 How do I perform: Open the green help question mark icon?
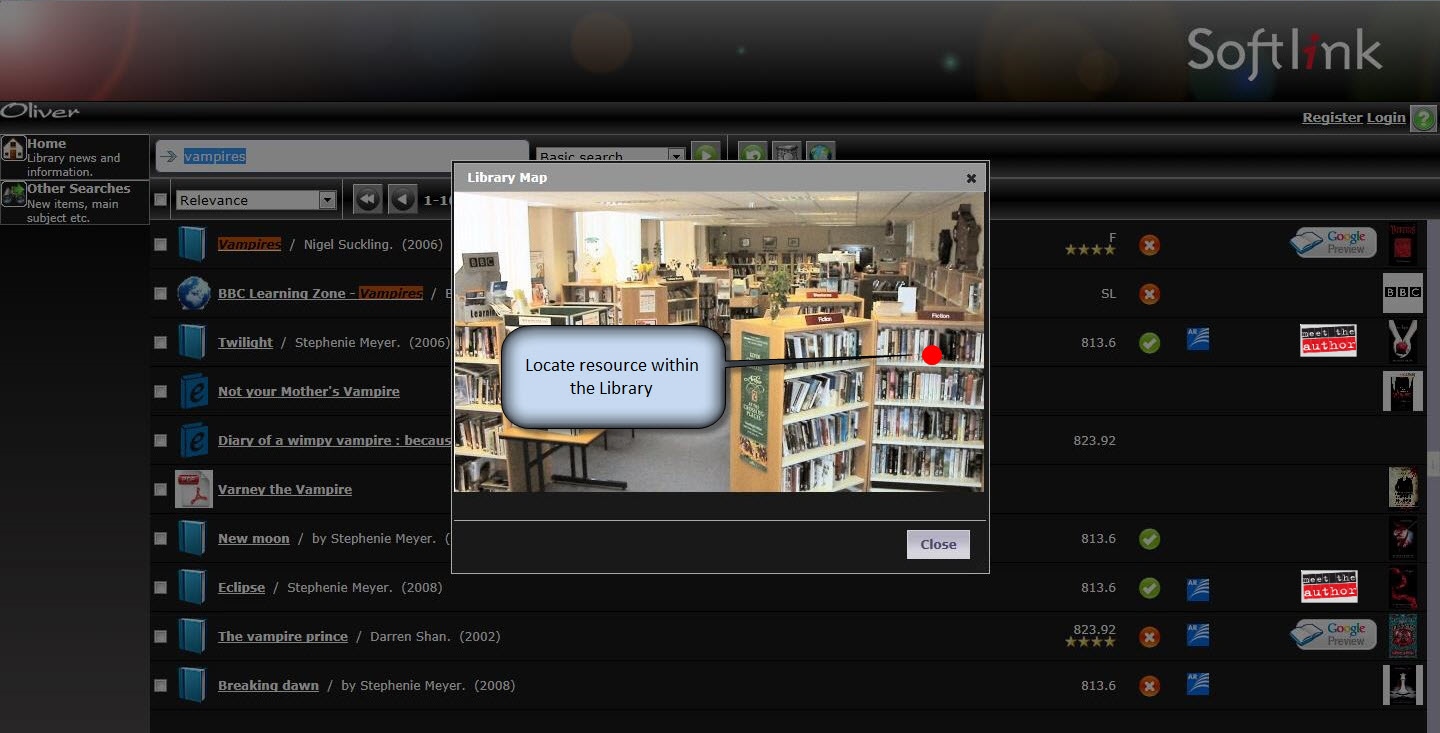click(1422, 118)
